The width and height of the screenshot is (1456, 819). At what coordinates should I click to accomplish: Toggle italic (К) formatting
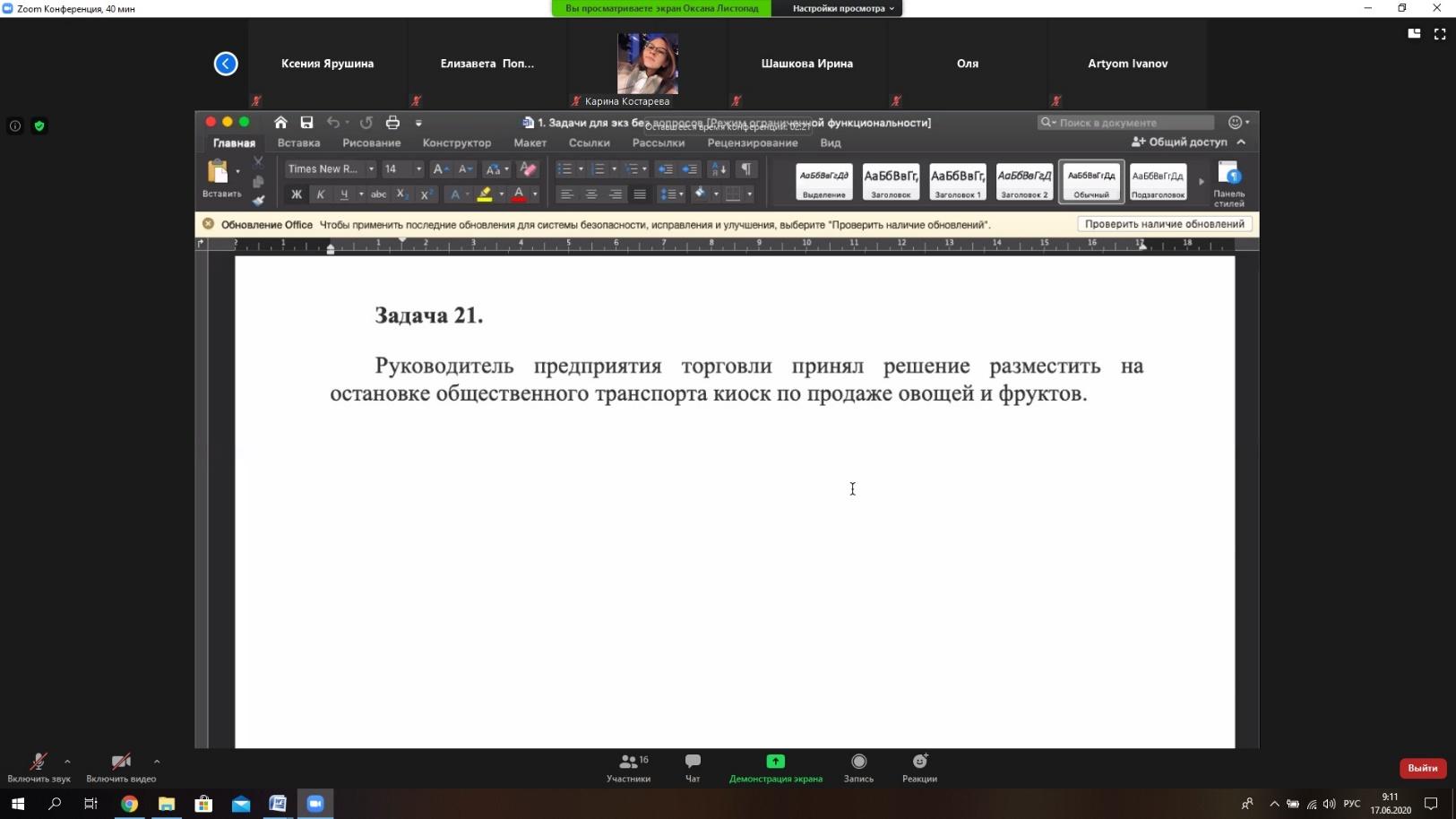(x=320, y=194)
